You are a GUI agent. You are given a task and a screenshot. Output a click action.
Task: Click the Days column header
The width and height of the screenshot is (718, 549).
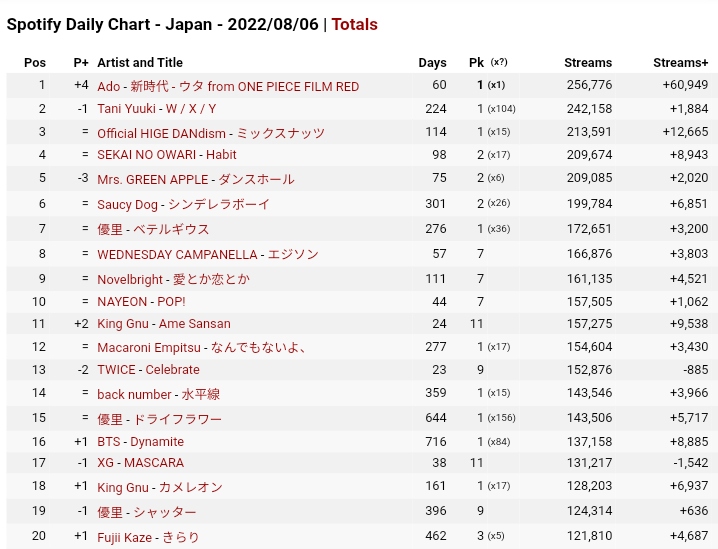tap(432, 62)
